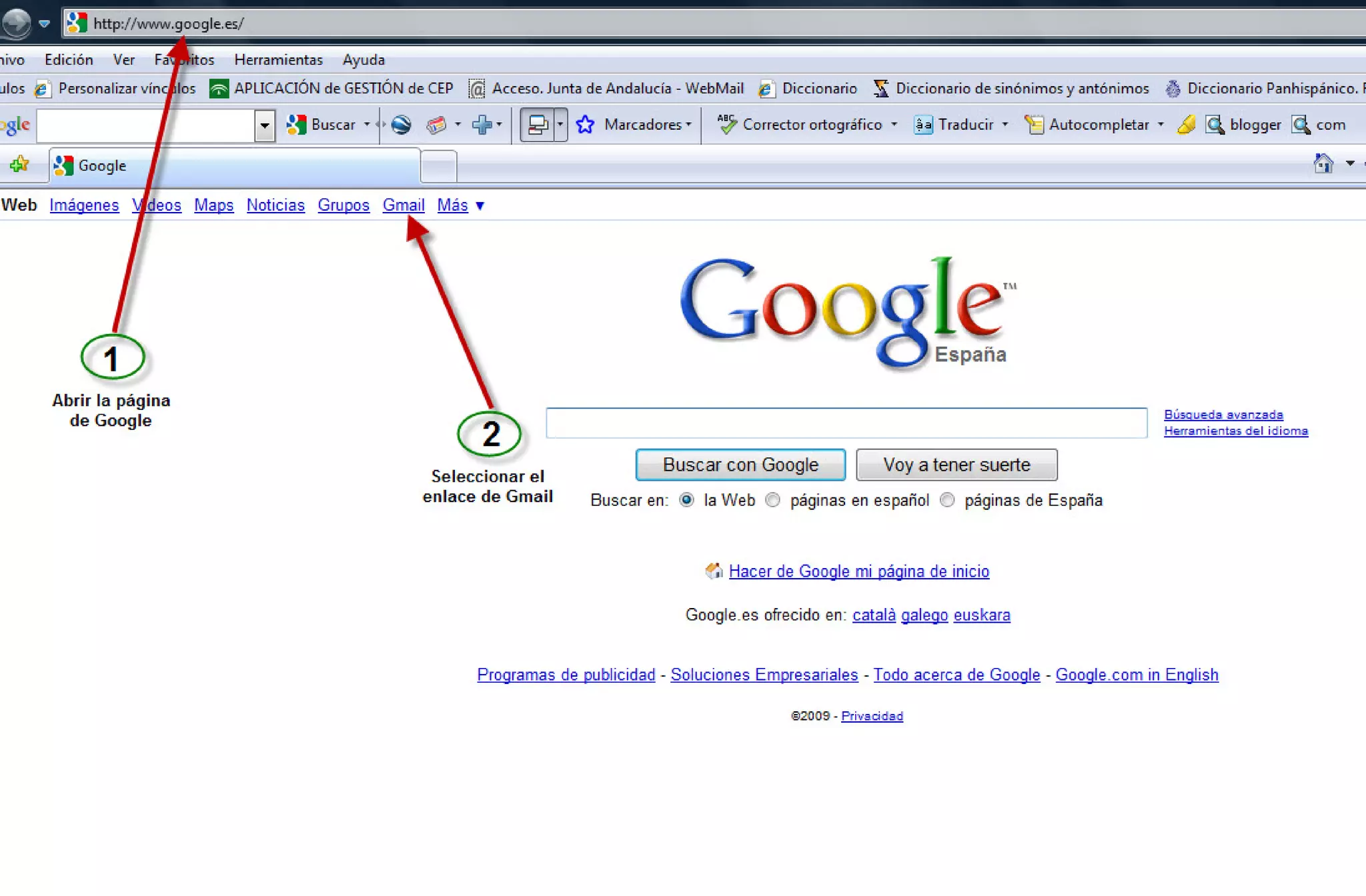Click the Corrector ortográfico check icon
The height and width of the screenshot is (896, 1366).
726,125
